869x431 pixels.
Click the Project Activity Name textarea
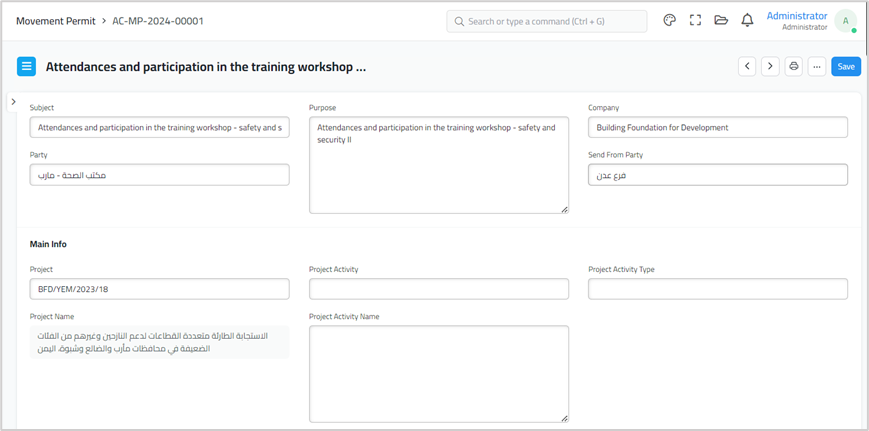(x=439, y=373)
